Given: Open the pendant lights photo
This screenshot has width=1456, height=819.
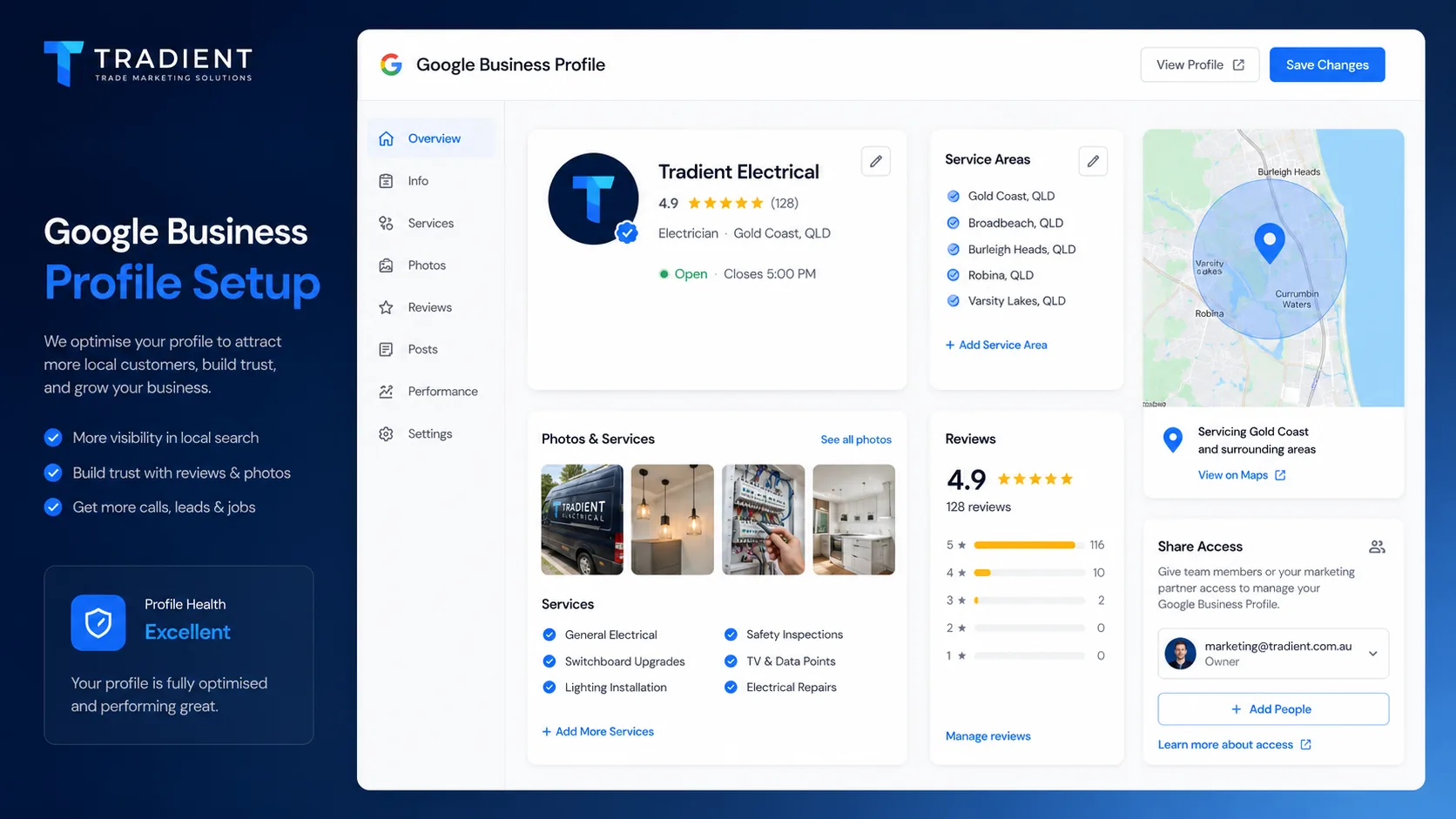Looking at the screenshot, I should [x=672, y=520].
